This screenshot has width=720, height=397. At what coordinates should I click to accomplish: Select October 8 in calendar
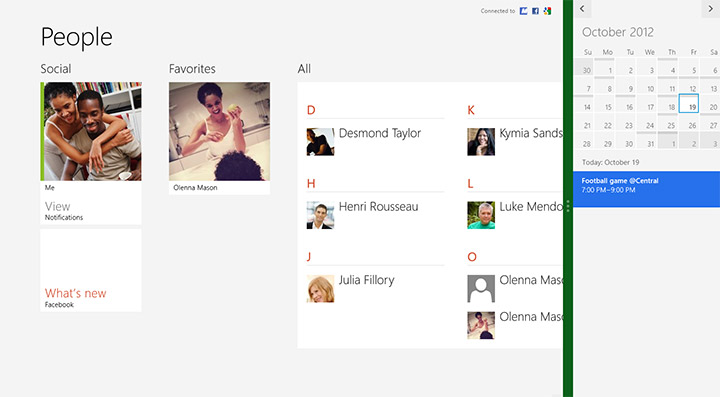[604, 85]
